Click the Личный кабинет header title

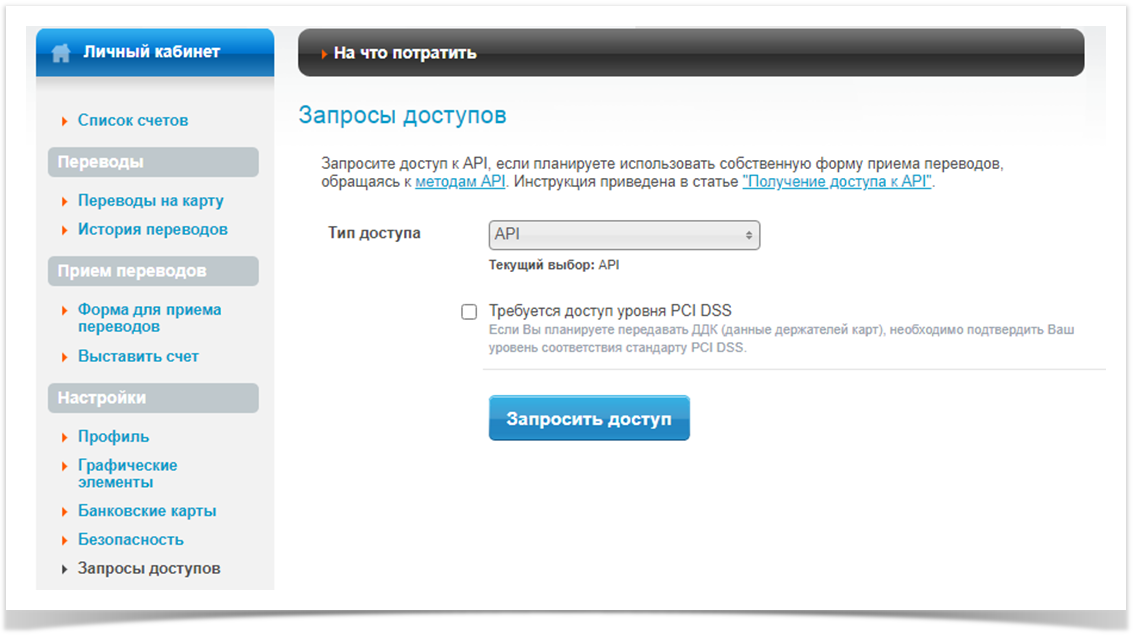pyautogui.click(x=151, y=52)
